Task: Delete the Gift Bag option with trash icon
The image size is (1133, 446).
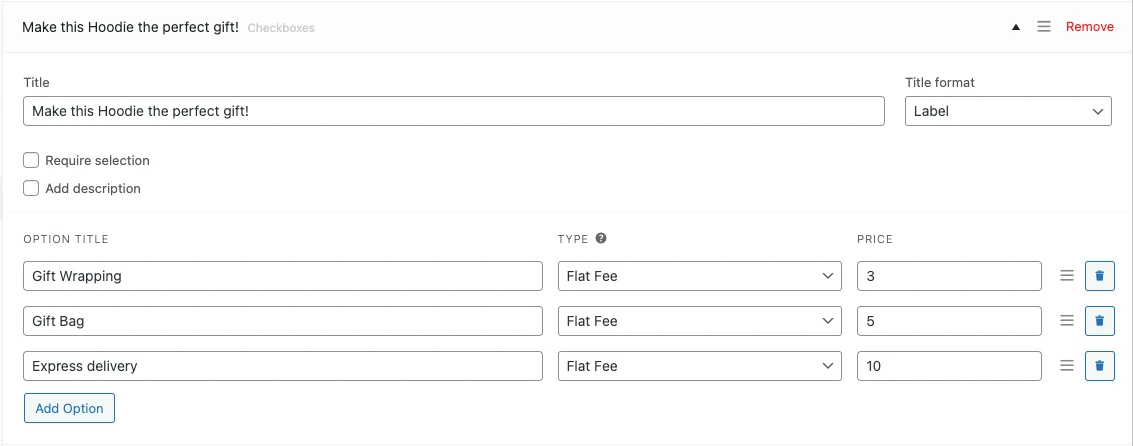Action: pos(1099,321)
